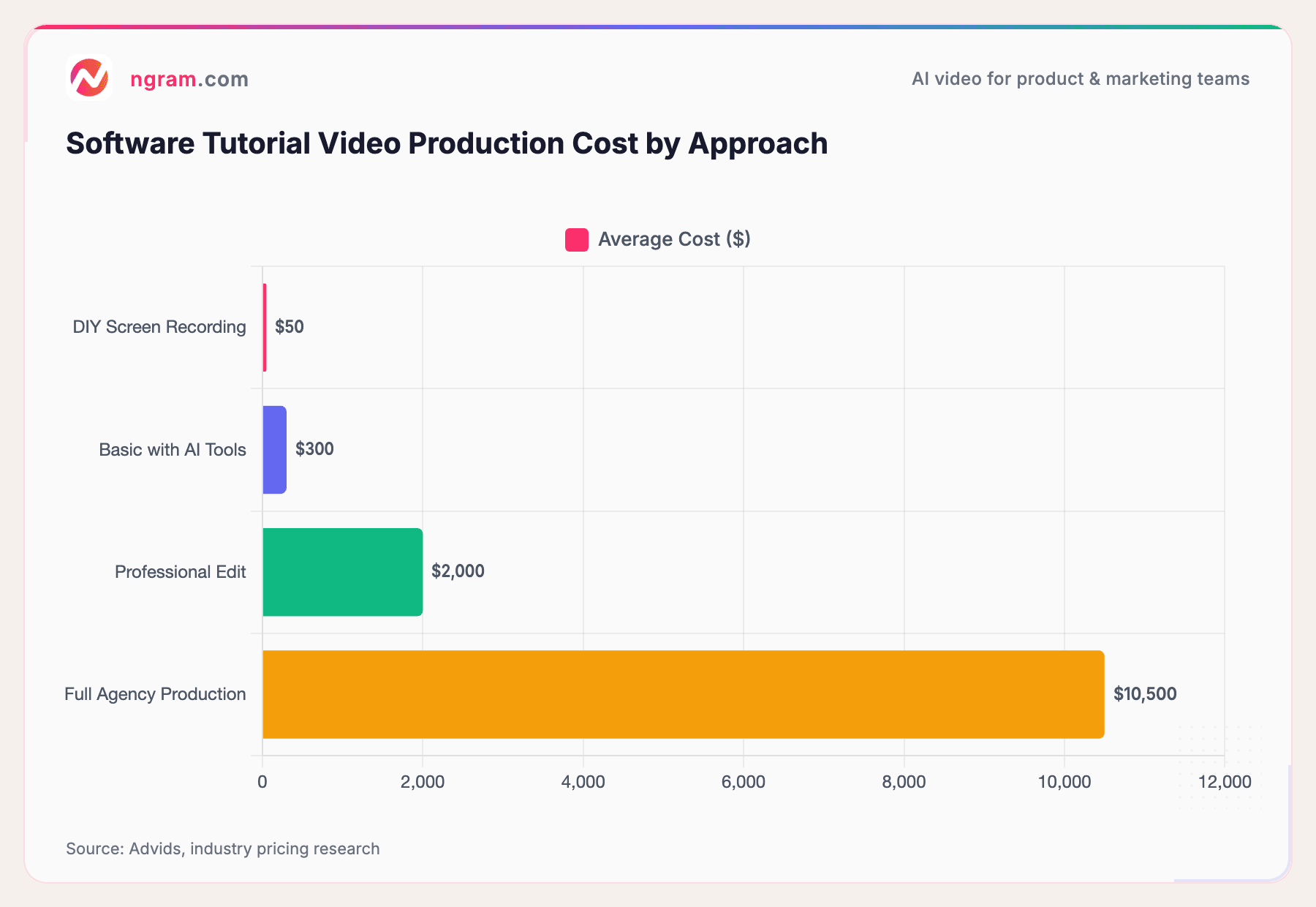Screen dimensions: 1316x907
Task: Click the Software Tutorial Video Production Cost heading
Action: (447, 143)
